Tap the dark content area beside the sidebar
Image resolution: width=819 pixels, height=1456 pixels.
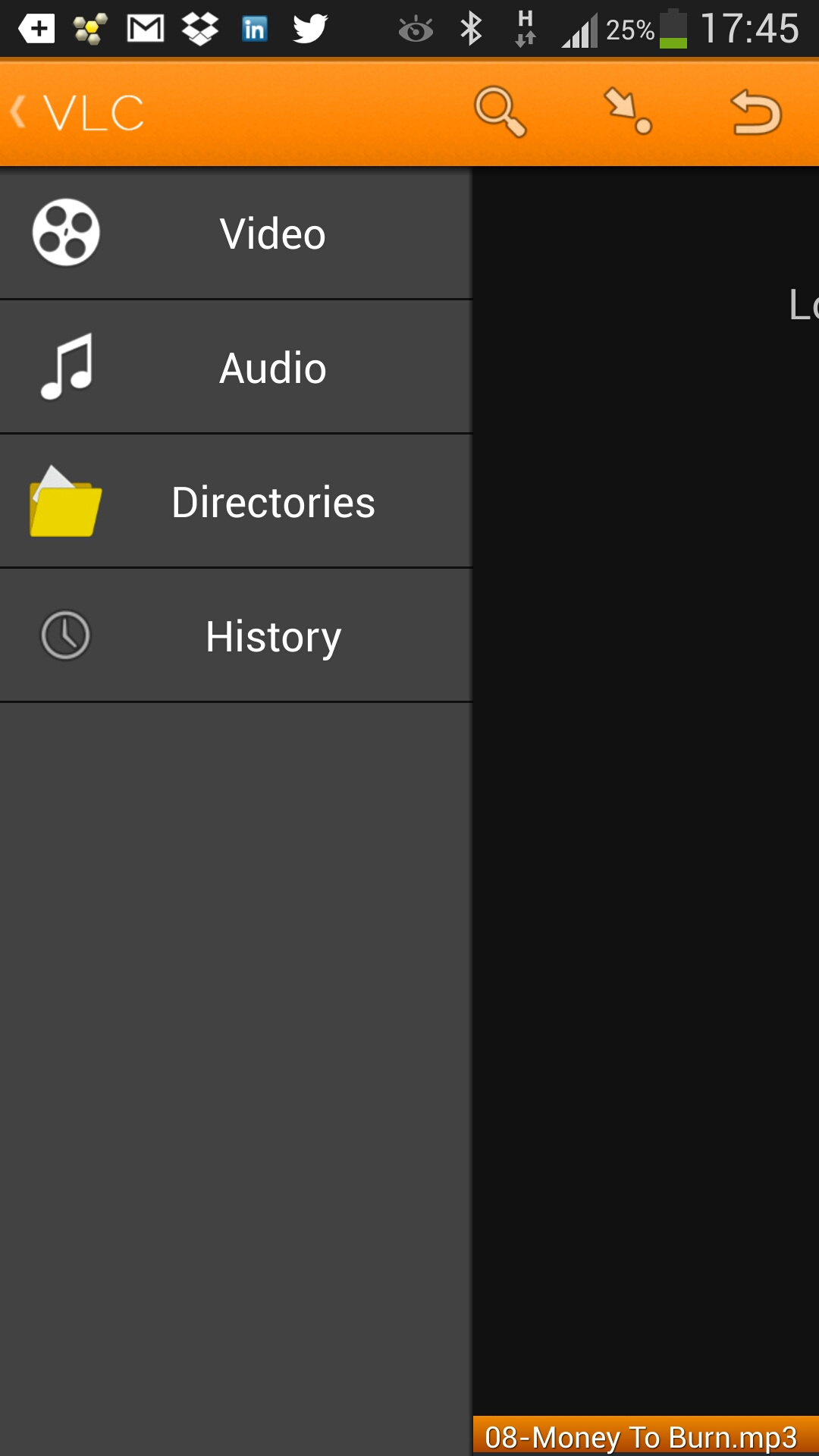[x=645, y=834]
